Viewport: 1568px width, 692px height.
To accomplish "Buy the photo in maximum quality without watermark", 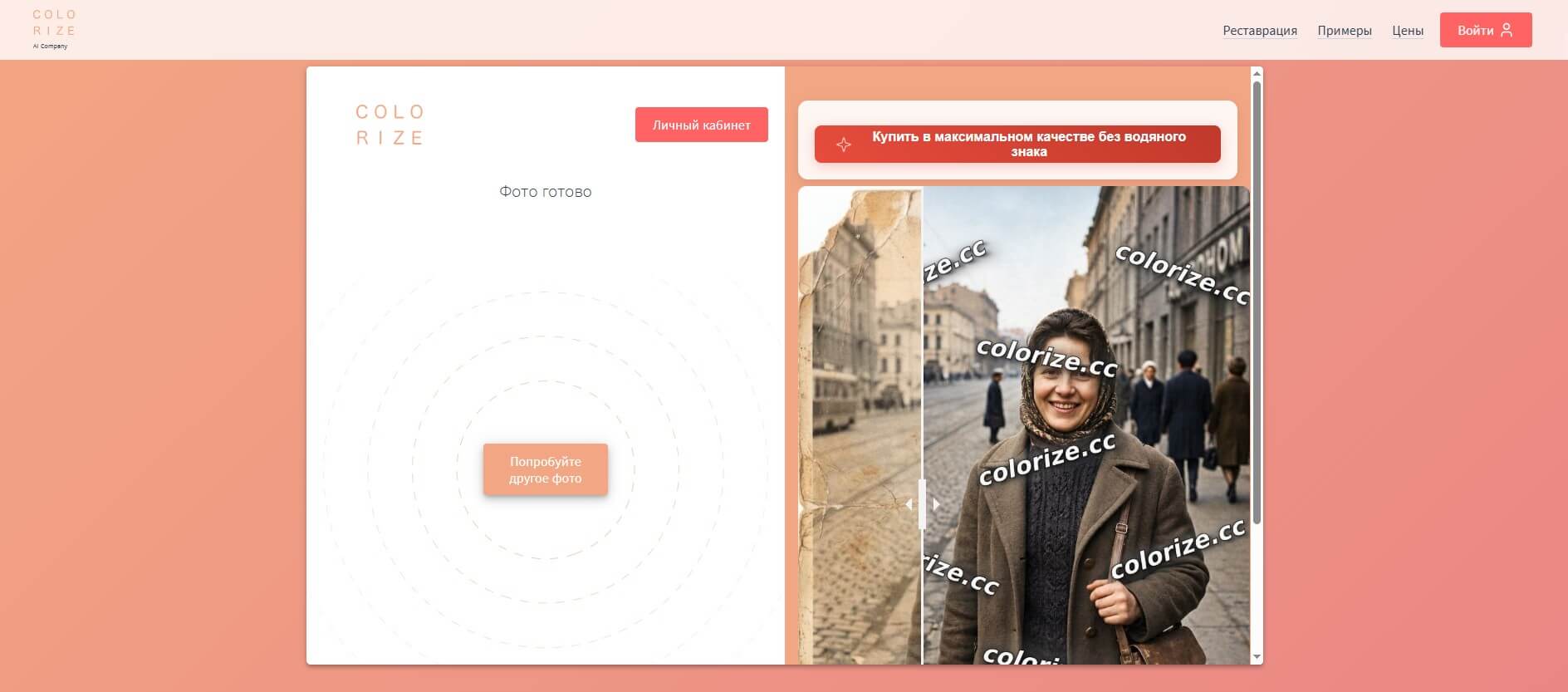I will click(x=1017, y=145).
